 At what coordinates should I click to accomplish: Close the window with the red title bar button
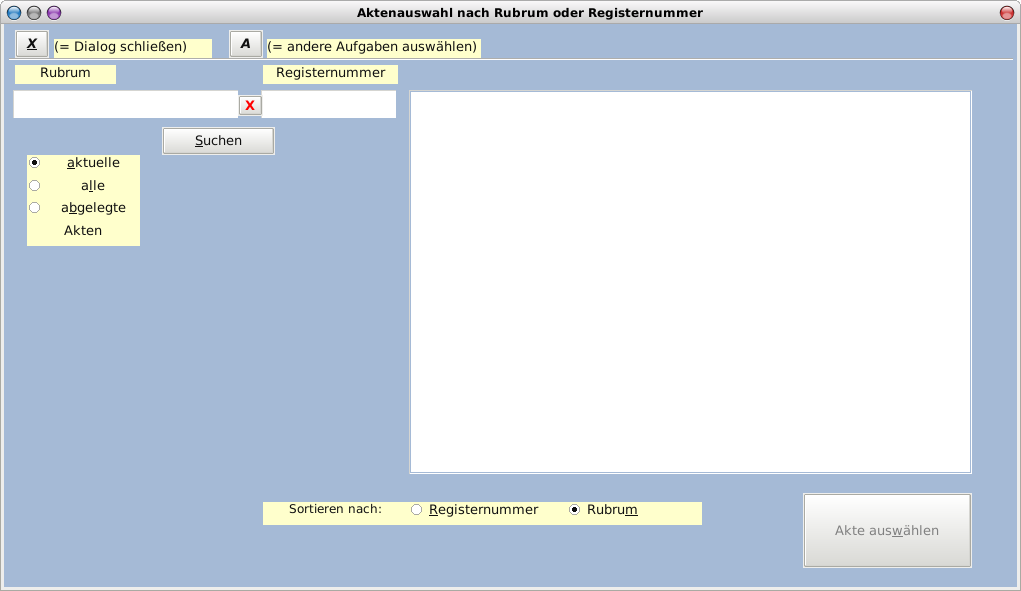point(1006,13)
